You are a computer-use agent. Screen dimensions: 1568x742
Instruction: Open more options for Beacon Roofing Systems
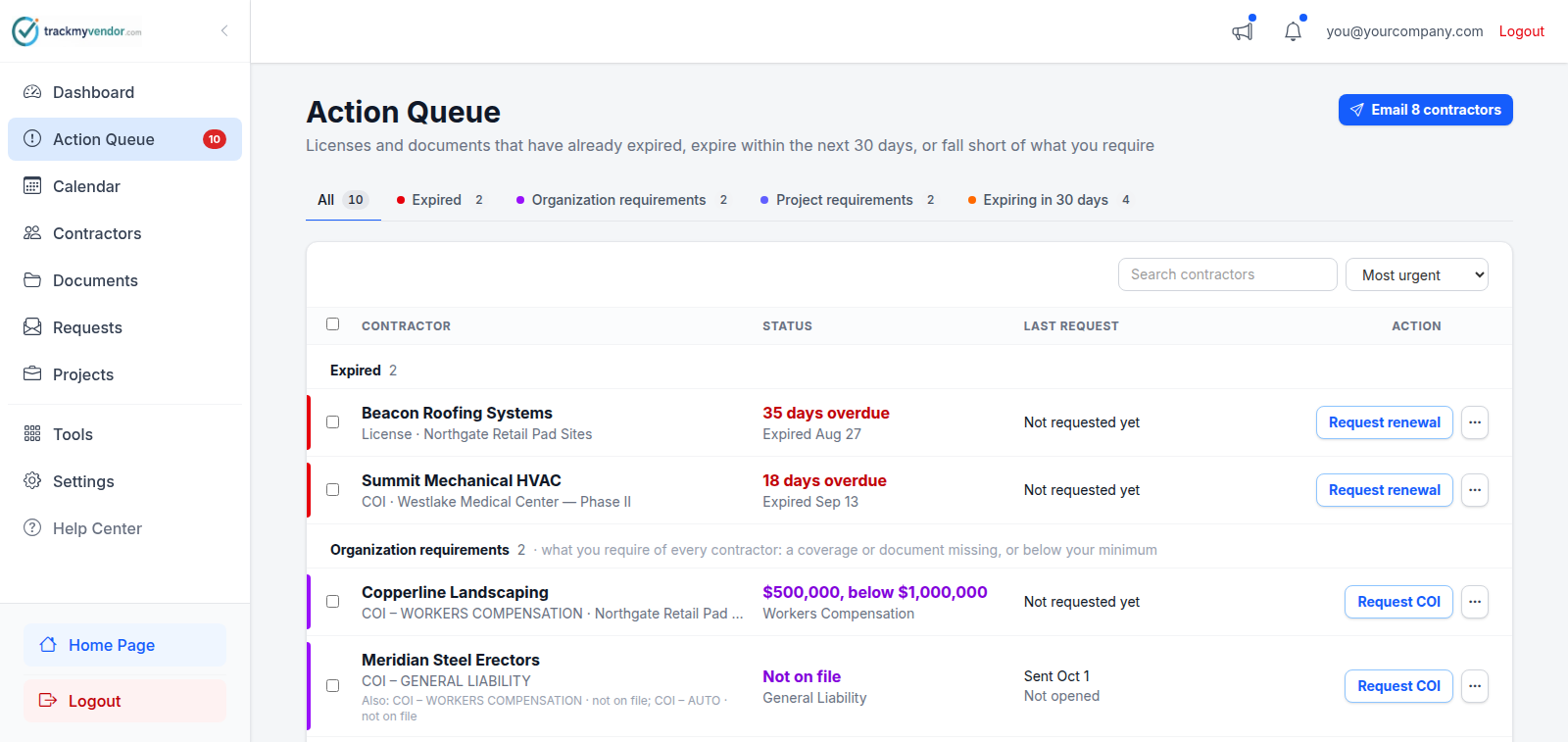pos(1475,422)
